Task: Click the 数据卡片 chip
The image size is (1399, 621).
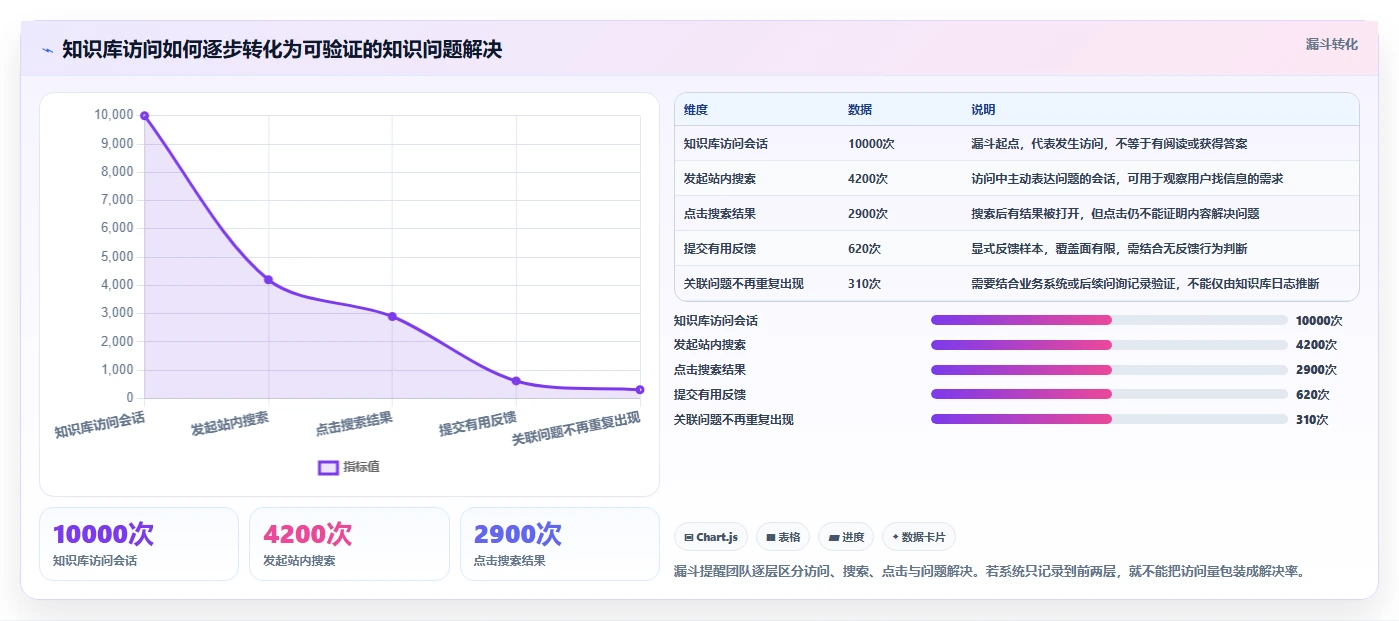Action: click(x=918, y=537)
